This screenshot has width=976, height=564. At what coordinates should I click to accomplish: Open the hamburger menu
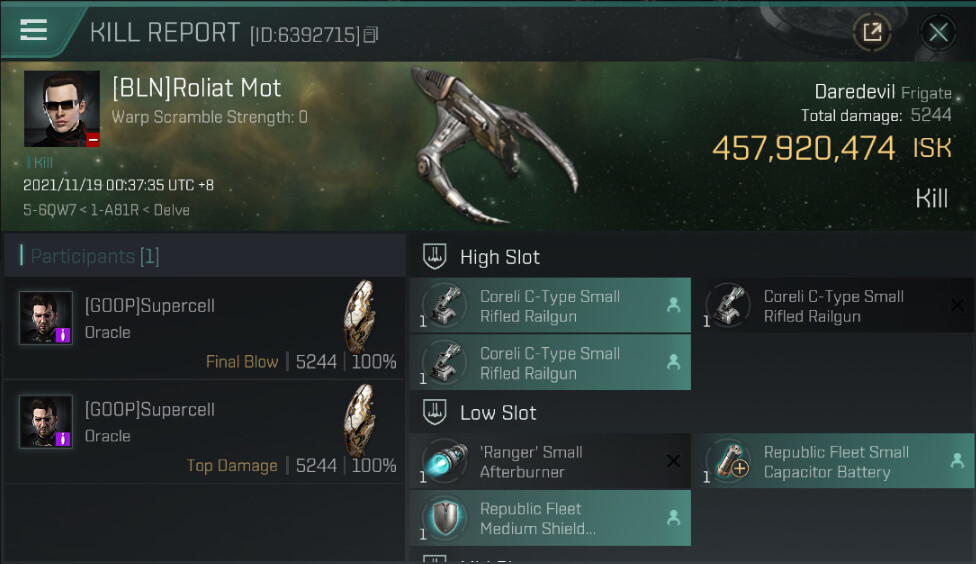[x=34, y=30]
